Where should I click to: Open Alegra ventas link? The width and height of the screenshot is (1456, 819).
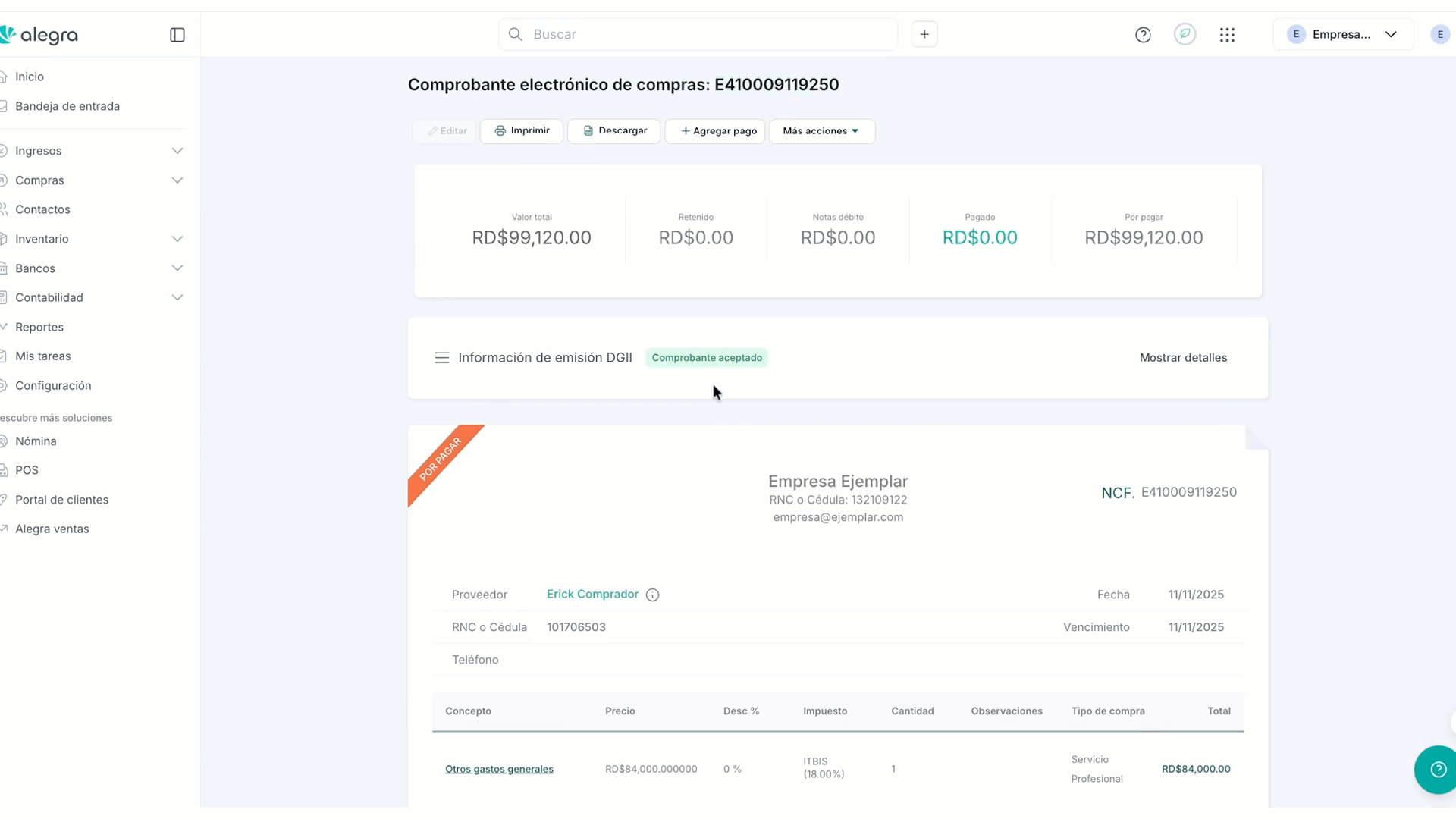click(x=52, y=529)
